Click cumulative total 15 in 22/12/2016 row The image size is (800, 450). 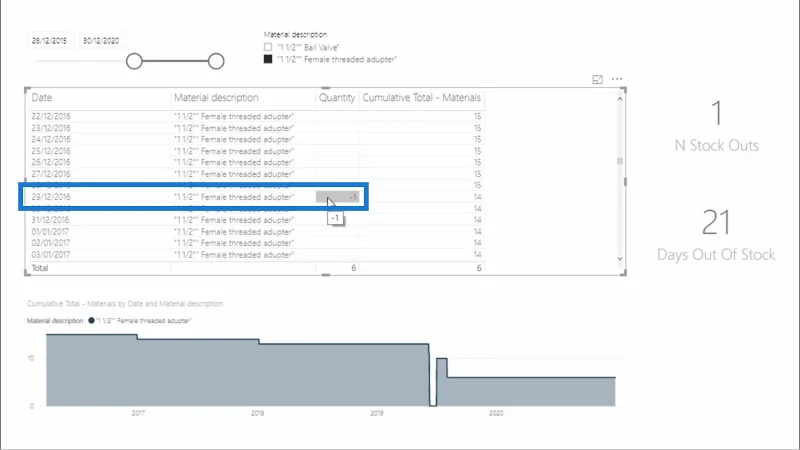point(477,116)
